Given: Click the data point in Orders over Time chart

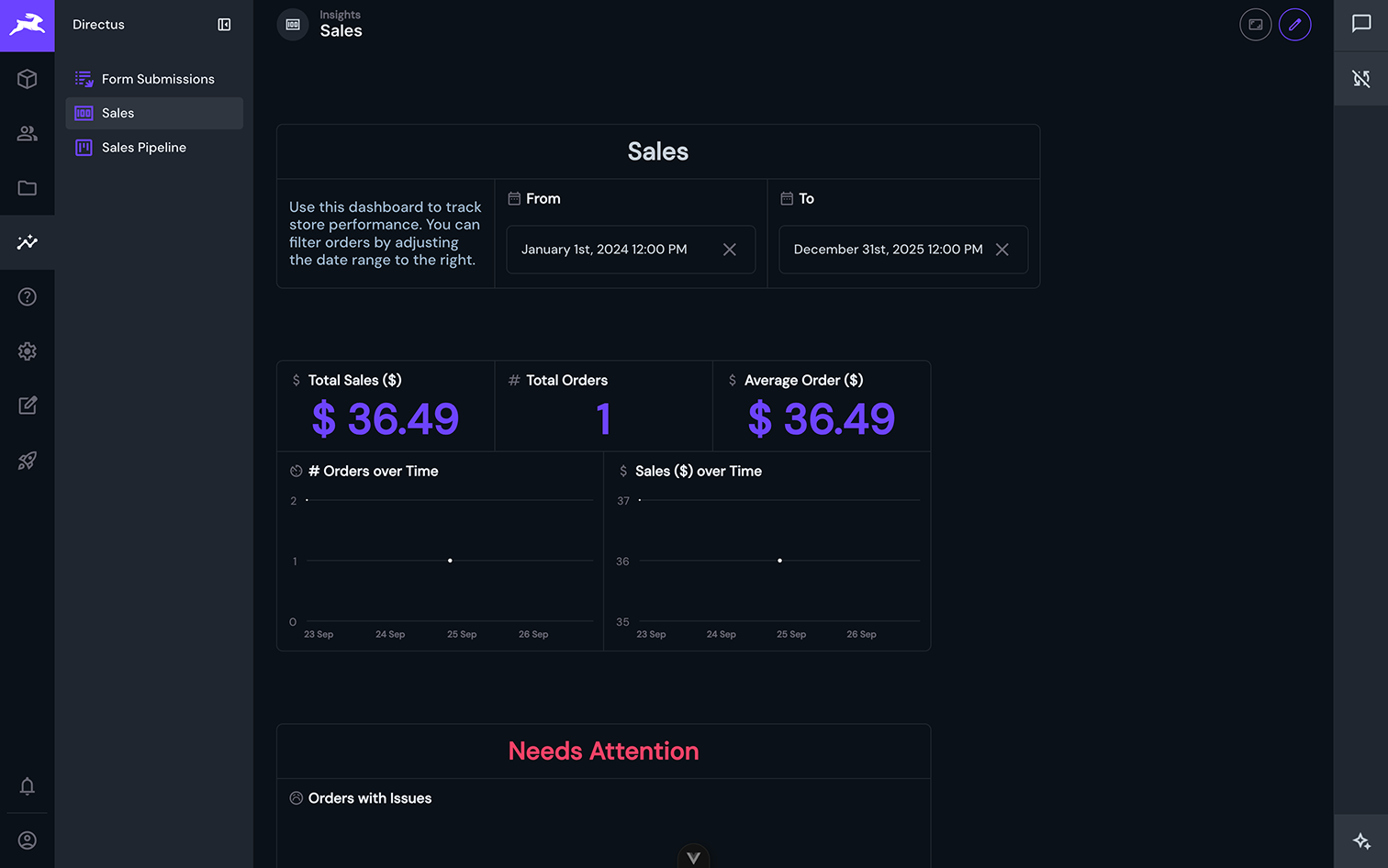Looking at the screenshot, I should pyautogui.click(x=450, y=561).
